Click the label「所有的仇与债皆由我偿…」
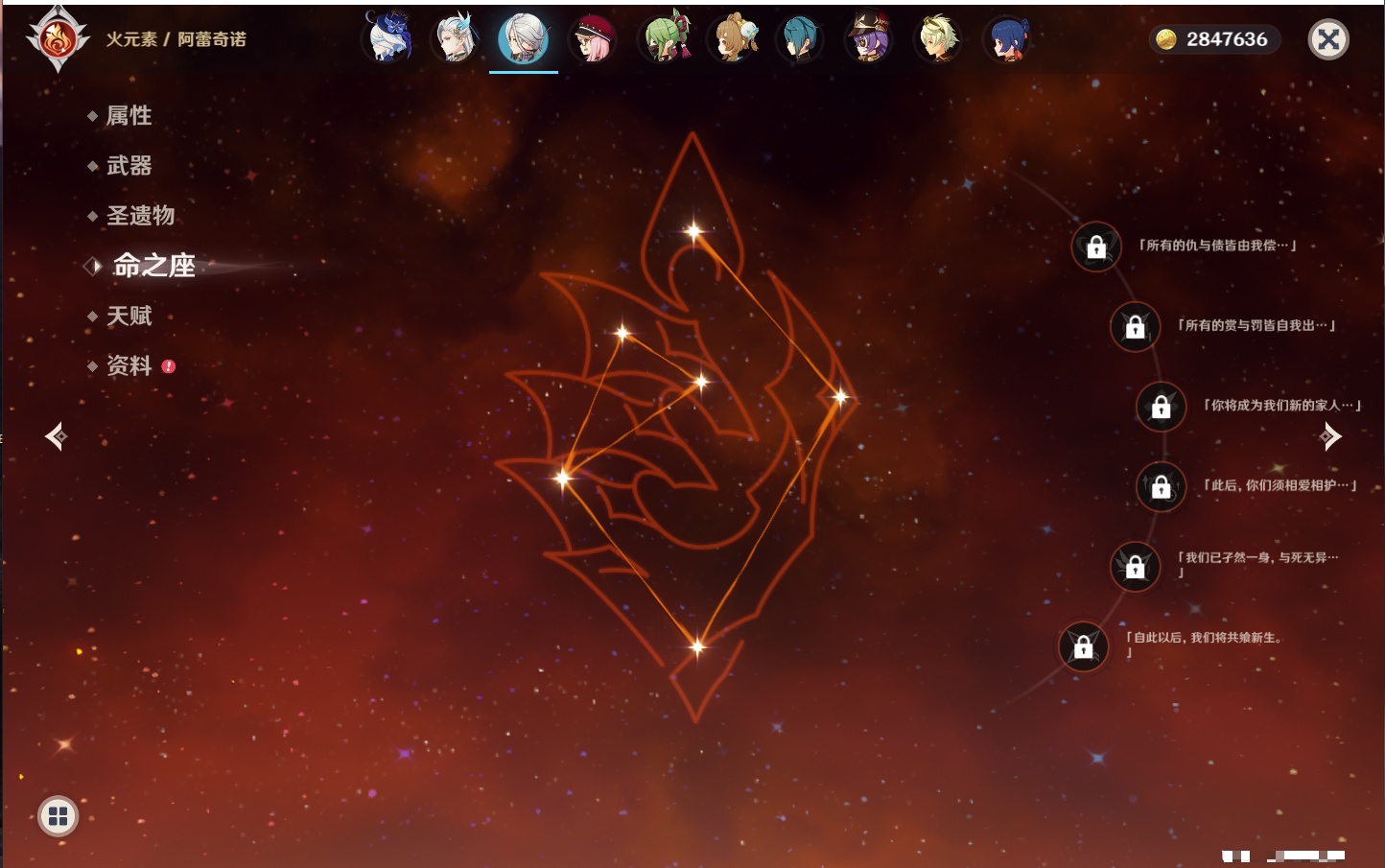The width and height of the screenshot is (1385, 868). point(1217,246)
